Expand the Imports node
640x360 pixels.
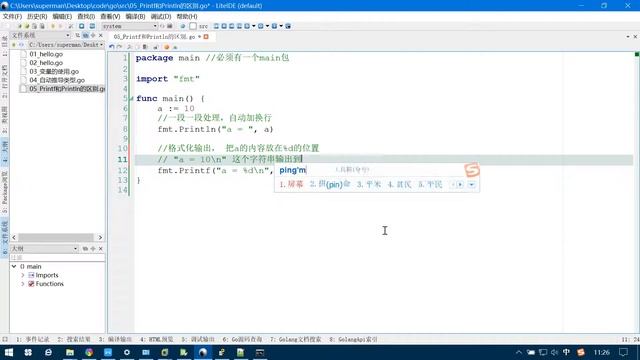23,275
